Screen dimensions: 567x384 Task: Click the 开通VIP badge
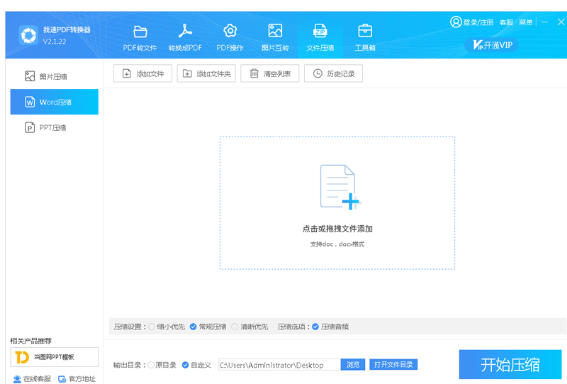click(x=493, y=45)
